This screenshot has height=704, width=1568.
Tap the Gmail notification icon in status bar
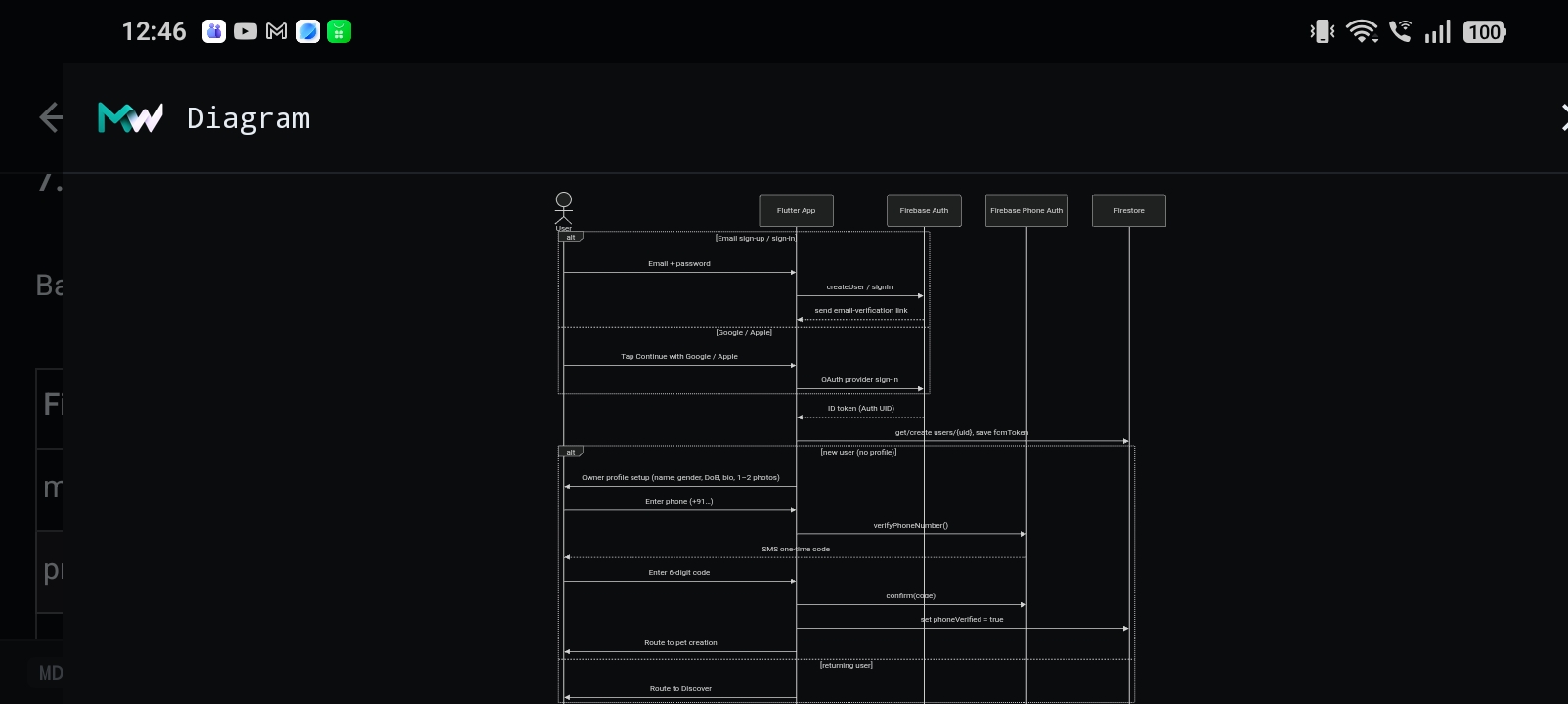pyautogui.click(x=277, y=31)
